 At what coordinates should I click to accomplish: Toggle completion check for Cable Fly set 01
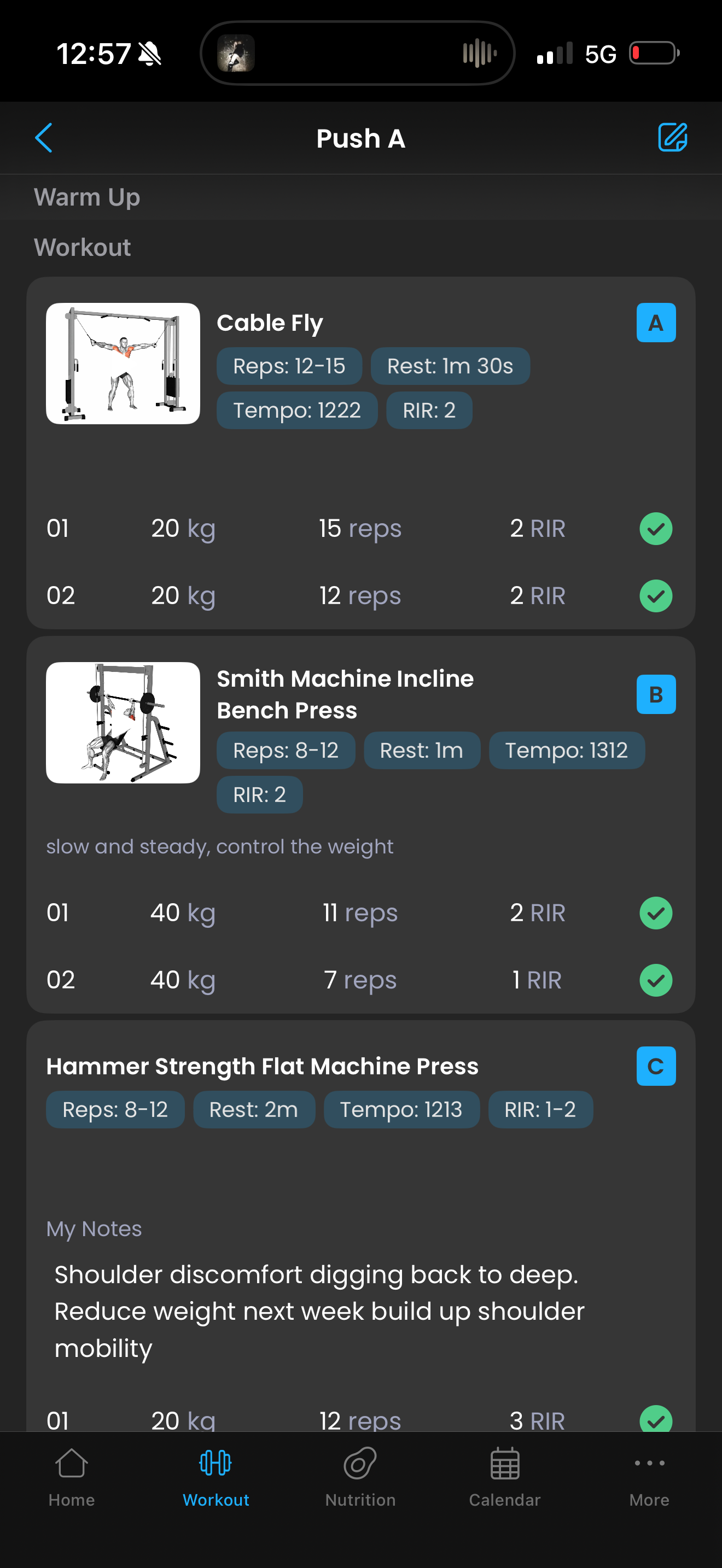coord(656,528)
